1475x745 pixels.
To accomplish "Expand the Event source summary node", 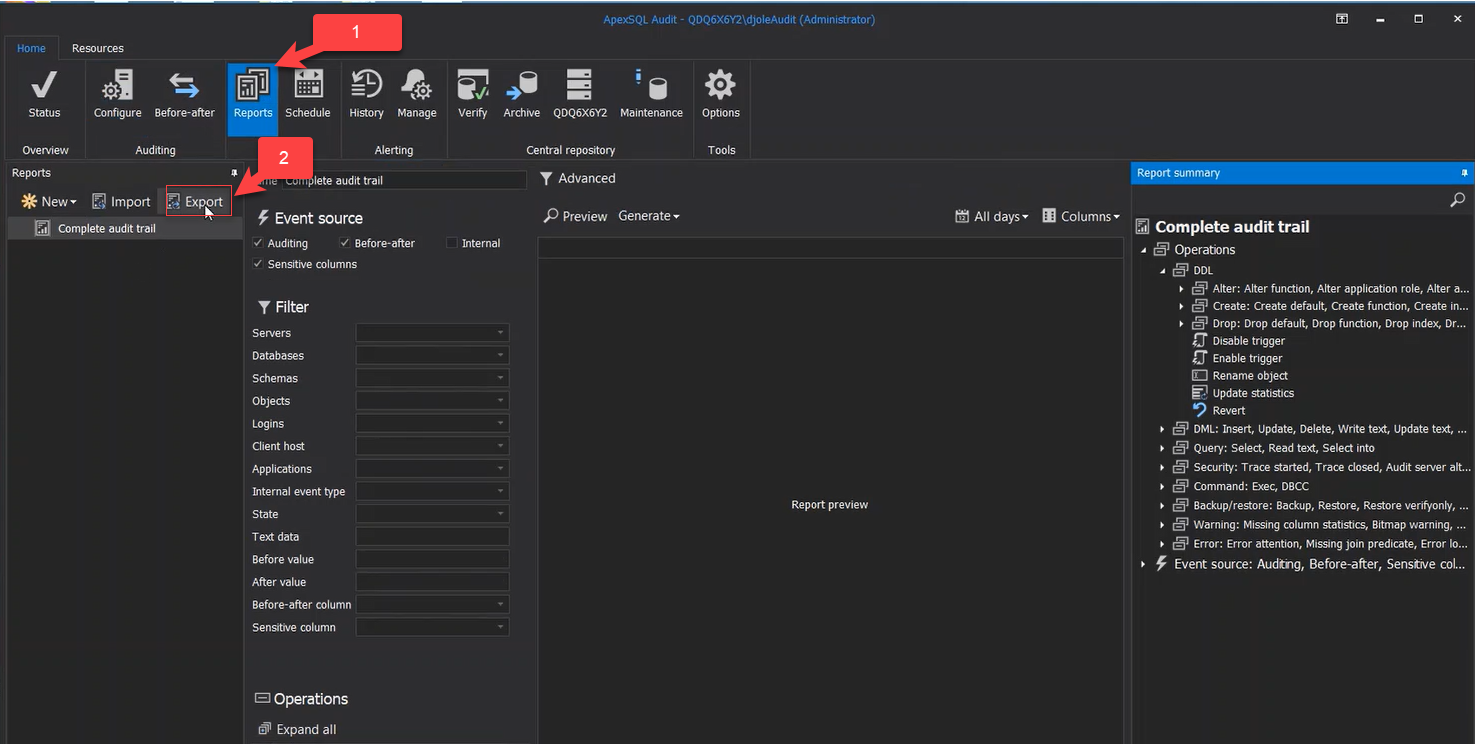I will coord(1143,564).
